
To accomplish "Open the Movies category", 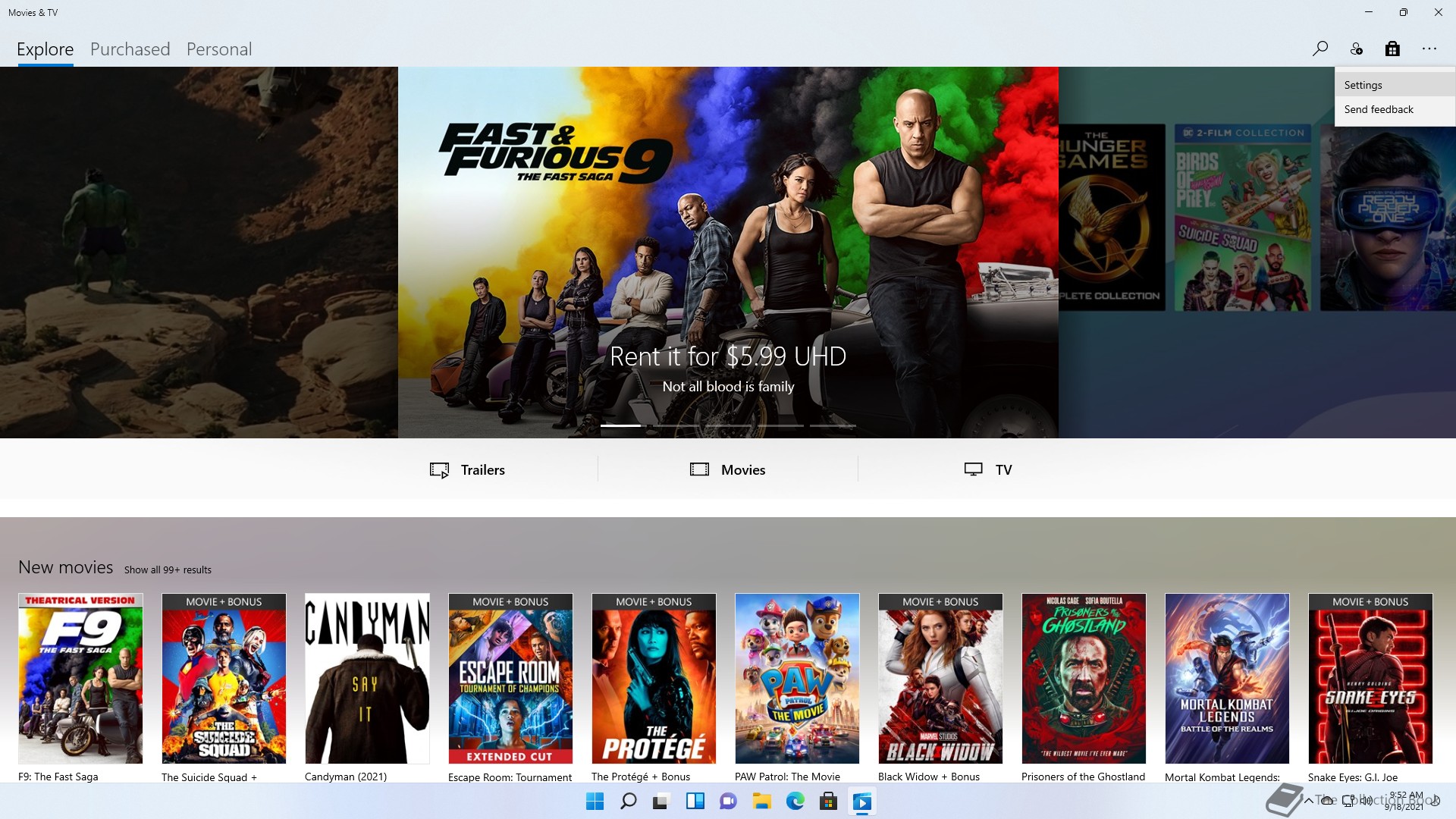I will click(x=727, y=469).
